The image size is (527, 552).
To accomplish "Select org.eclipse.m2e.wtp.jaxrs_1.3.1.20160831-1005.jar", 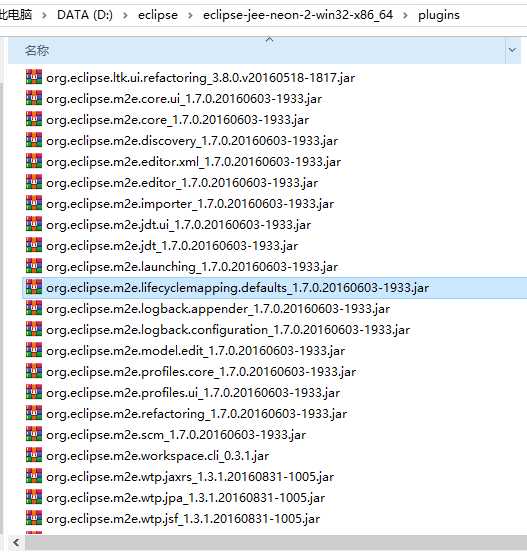I will pos(190,477).
